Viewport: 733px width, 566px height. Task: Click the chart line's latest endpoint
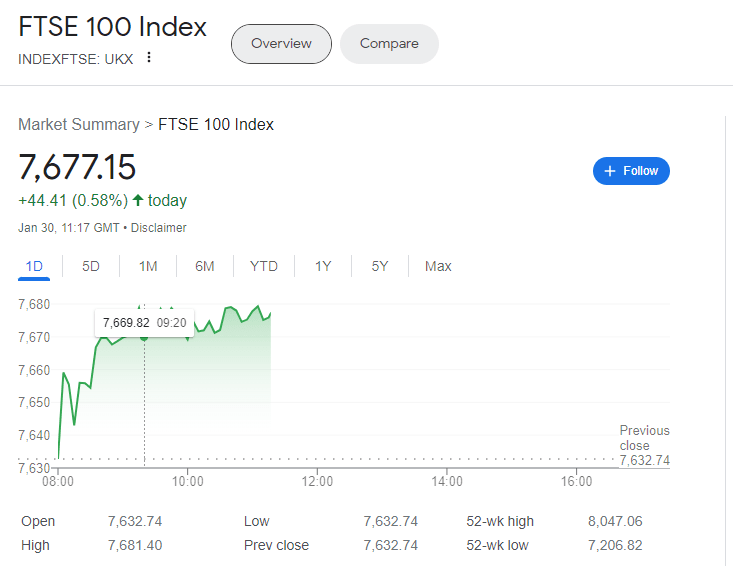point(270,314)
